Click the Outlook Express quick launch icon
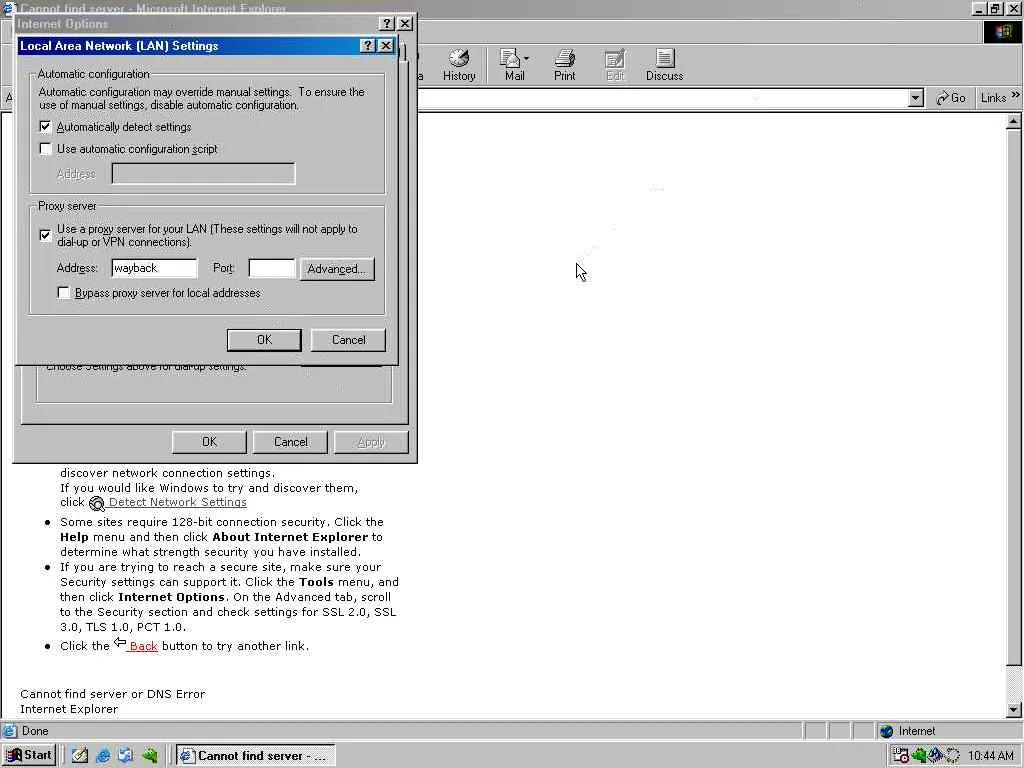 click(x=125, y=756)
